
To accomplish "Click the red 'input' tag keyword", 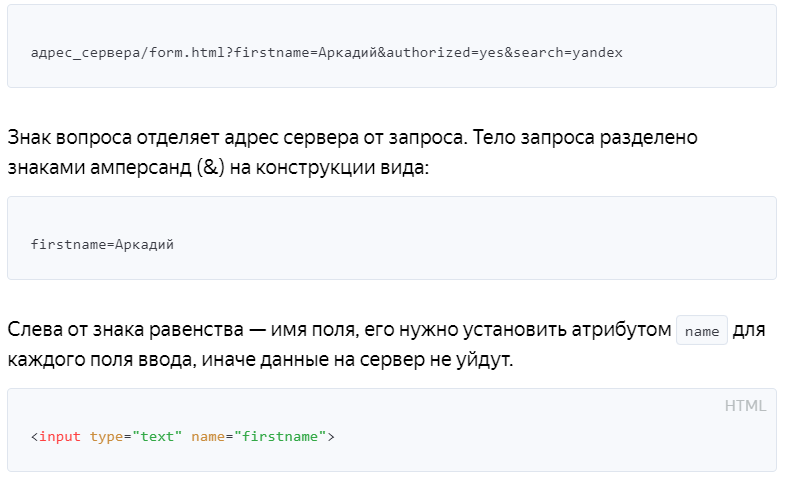I will [60, 436].
